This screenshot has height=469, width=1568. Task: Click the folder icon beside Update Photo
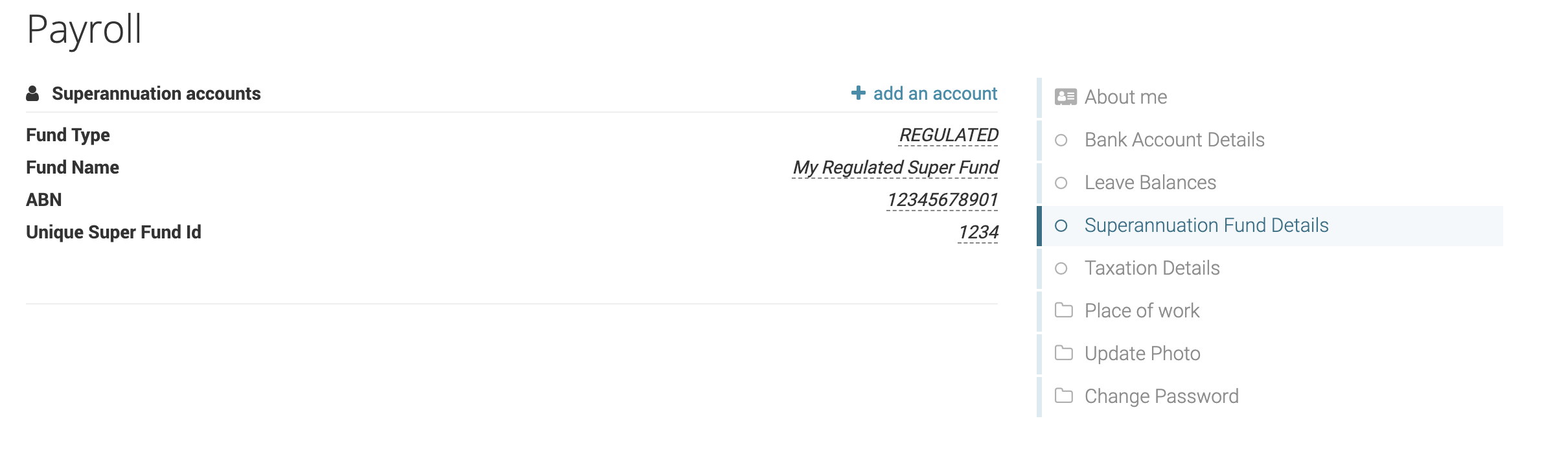pos(1063,353)
